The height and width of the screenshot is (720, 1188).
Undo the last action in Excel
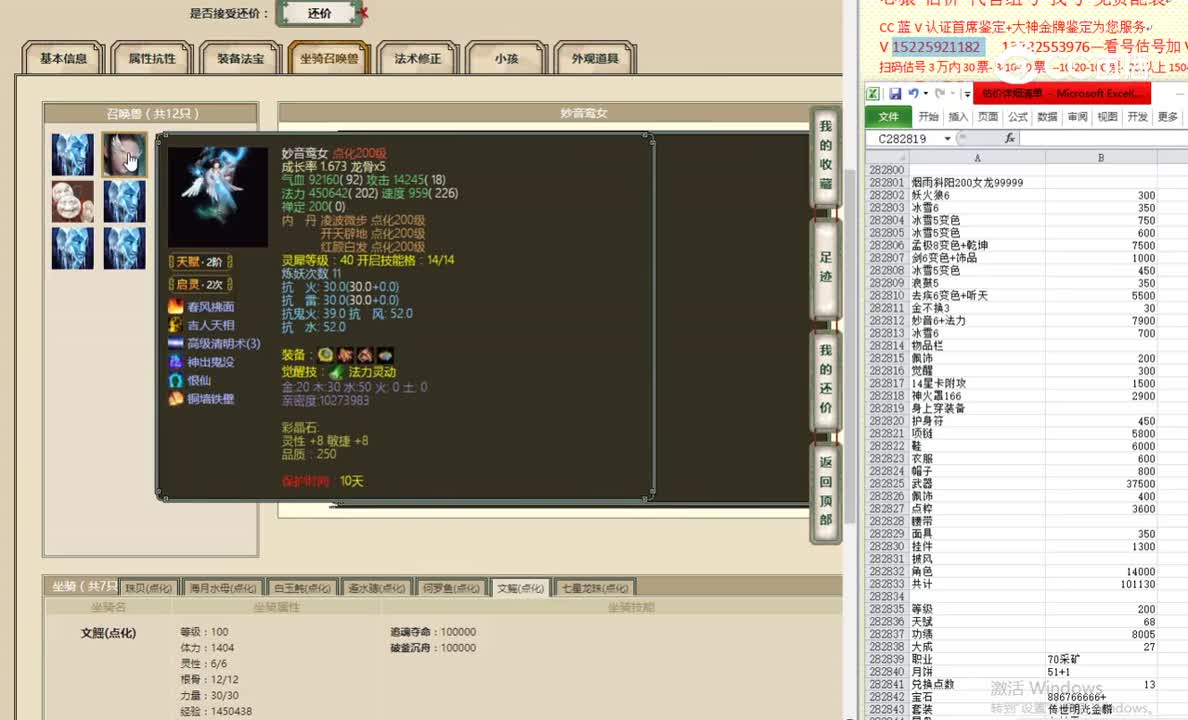(914, 93)
